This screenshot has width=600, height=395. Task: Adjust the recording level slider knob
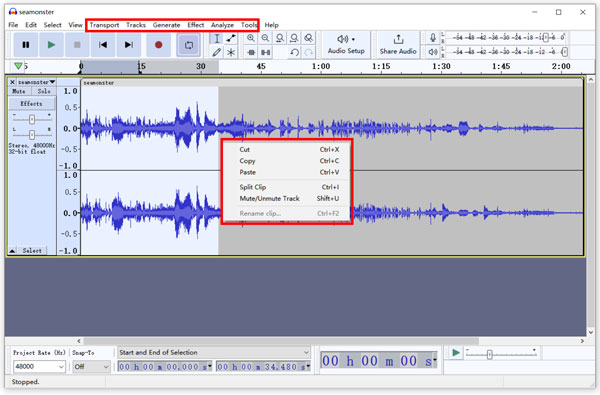(x=546, y=38)
